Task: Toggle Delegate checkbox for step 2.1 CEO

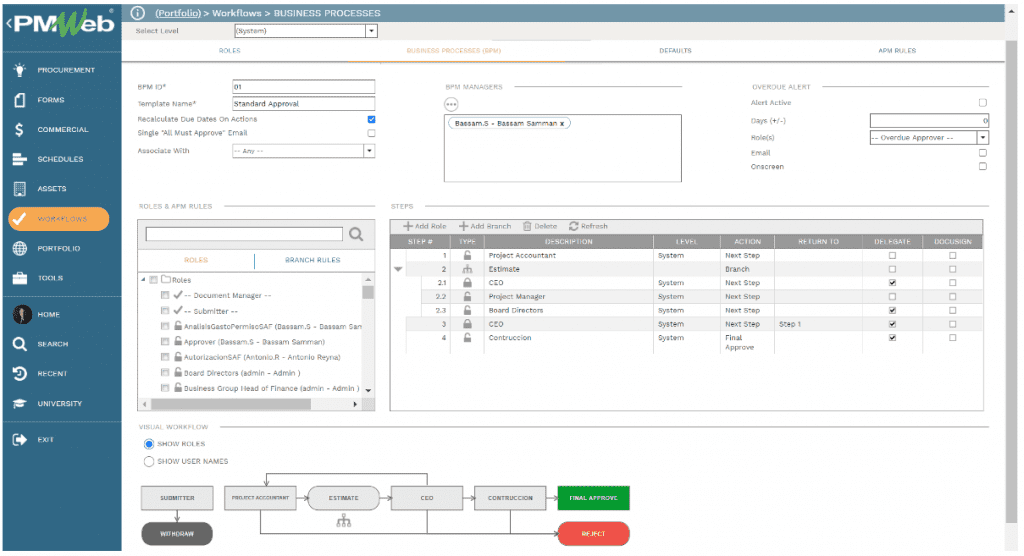Action: point(892,283)
